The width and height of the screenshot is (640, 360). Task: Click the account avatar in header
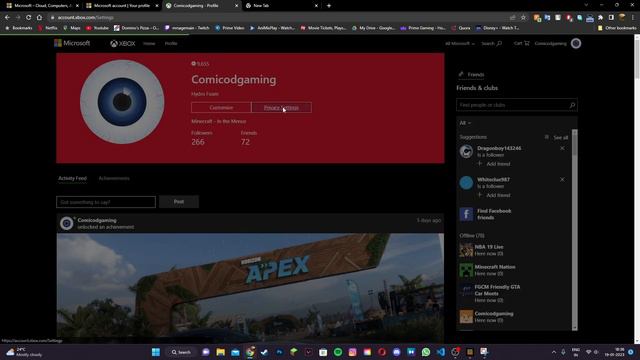pyautogui.click(x=576, y=43)
